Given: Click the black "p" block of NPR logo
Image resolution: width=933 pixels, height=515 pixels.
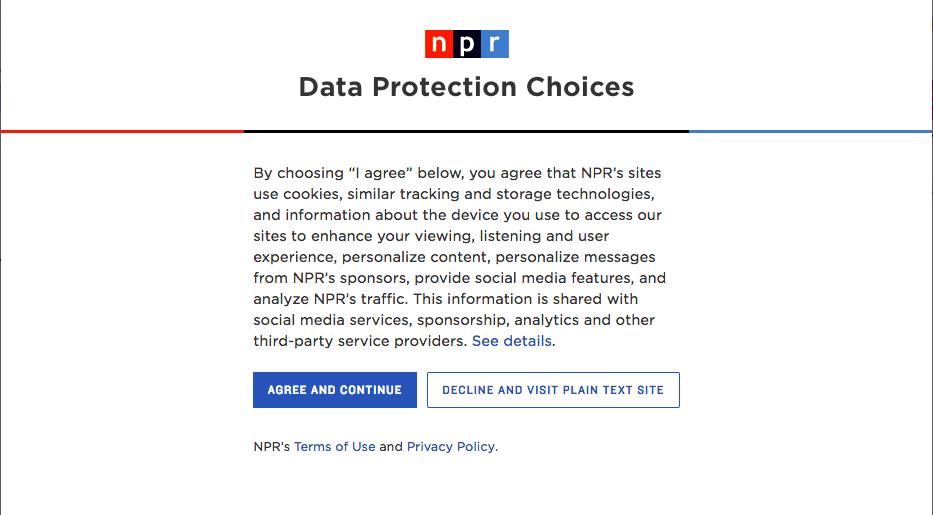Looking at the screenshot, I should click(467, 44).
